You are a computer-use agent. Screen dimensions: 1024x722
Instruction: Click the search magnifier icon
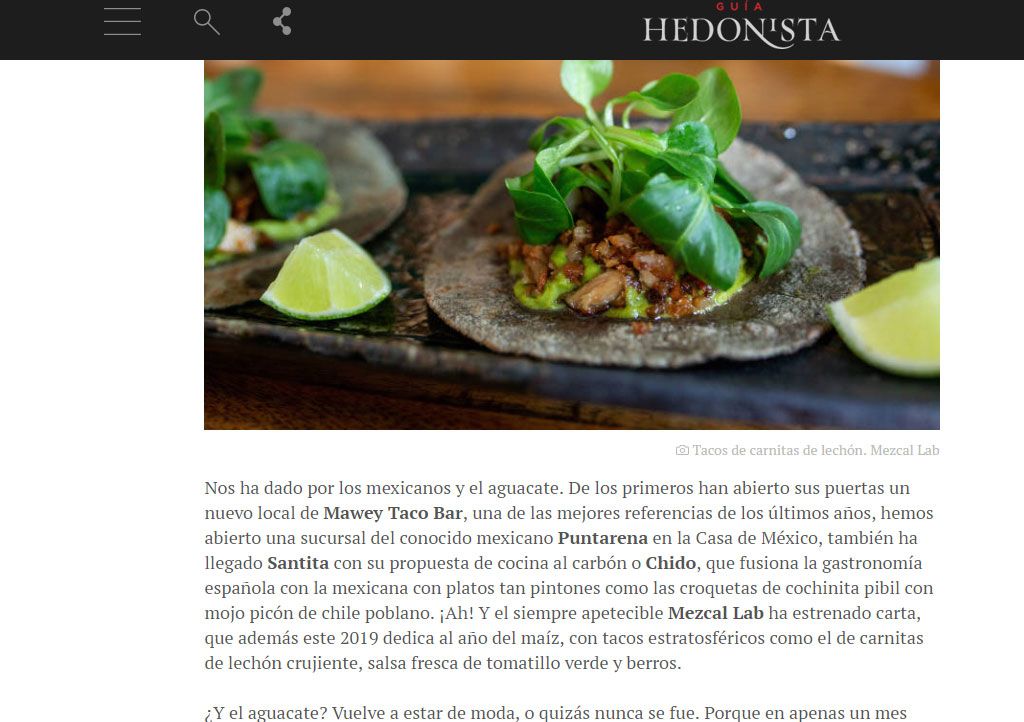point(206,22)
